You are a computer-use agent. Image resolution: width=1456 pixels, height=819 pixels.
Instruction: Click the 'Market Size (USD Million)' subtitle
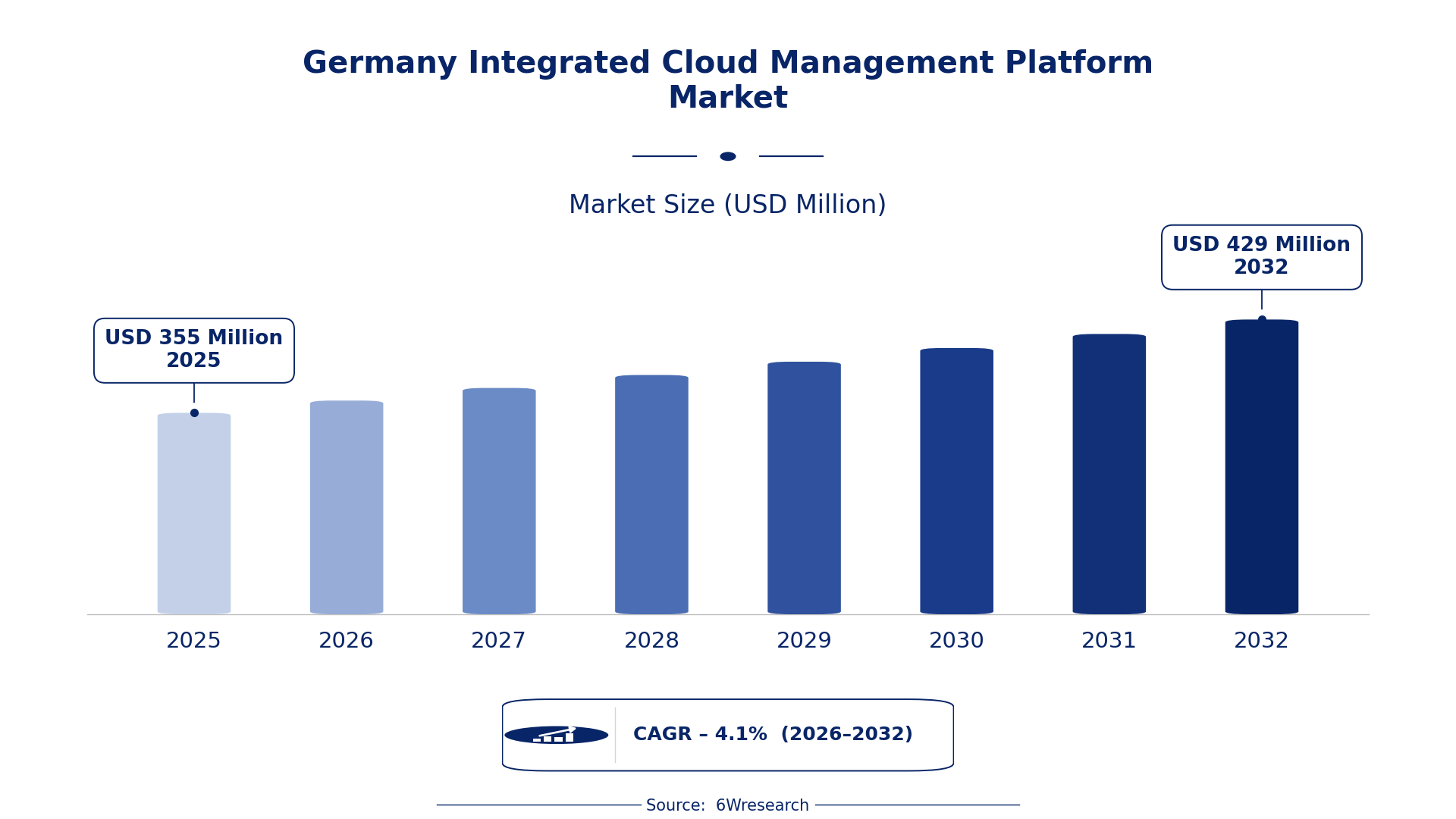pos(727,206)
